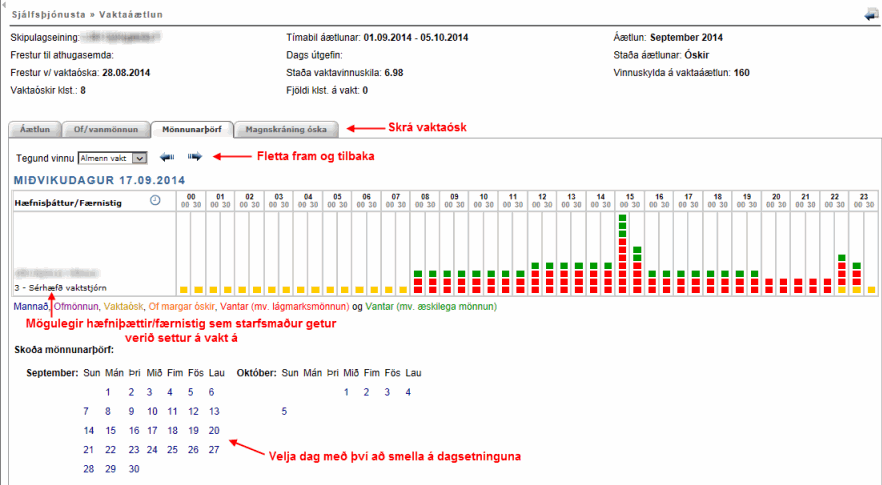Select September 2 in the calendar
This screenshot has width=882, height=485.
pyautogui.click(x=131, y=392)
